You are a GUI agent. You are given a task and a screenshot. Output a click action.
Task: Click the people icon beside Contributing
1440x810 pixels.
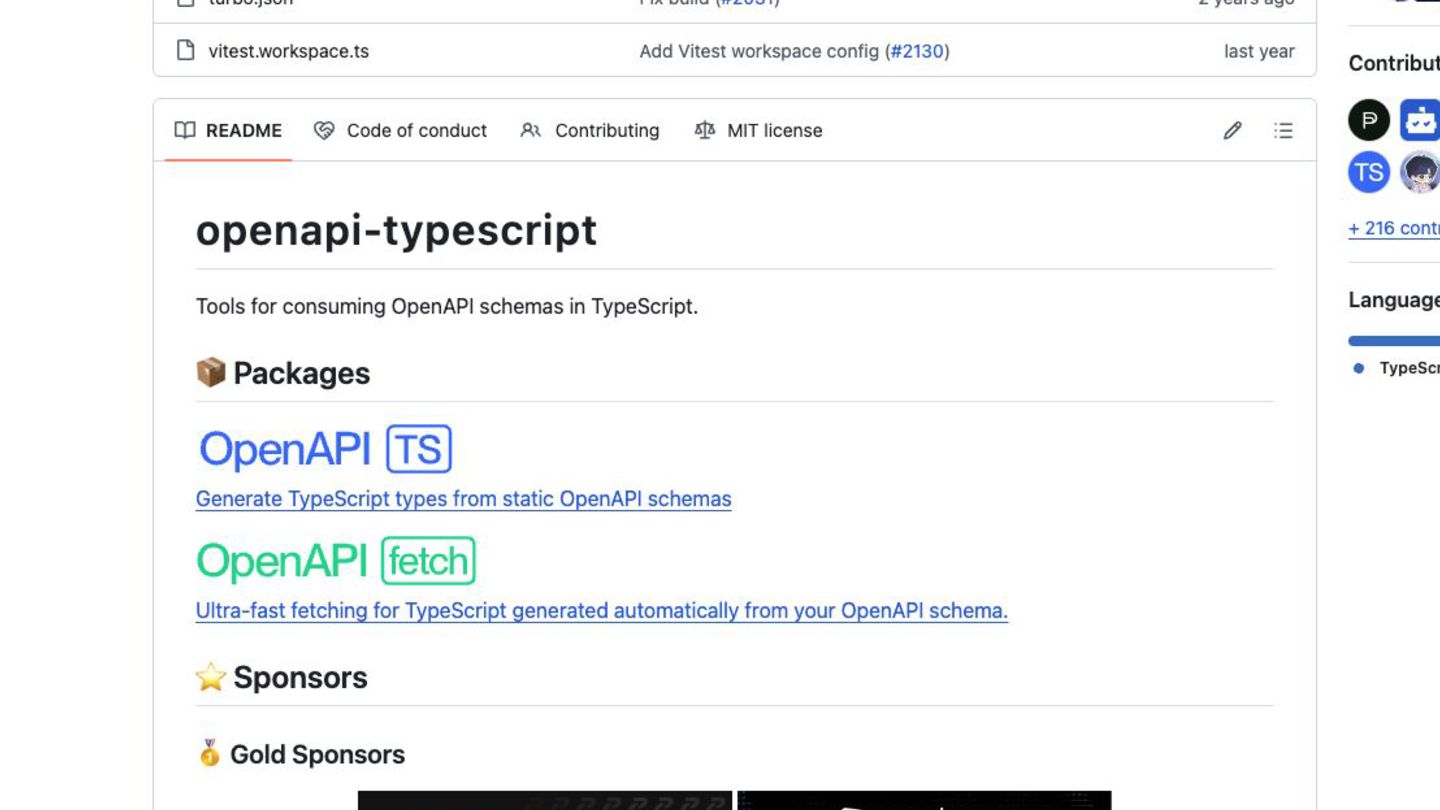(x=531, y=130)
